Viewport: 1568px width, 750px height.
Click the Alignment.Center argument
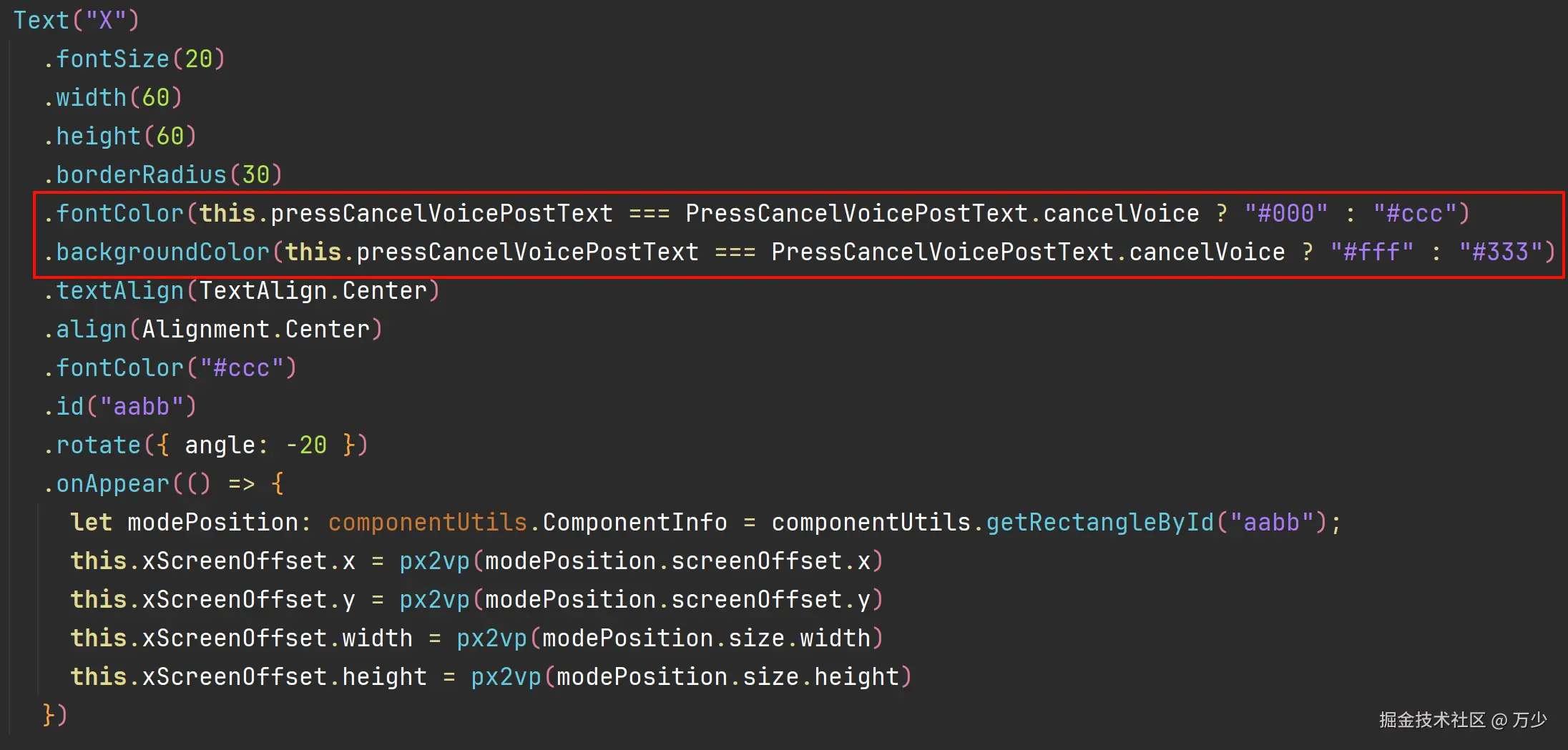click(255, 329)
